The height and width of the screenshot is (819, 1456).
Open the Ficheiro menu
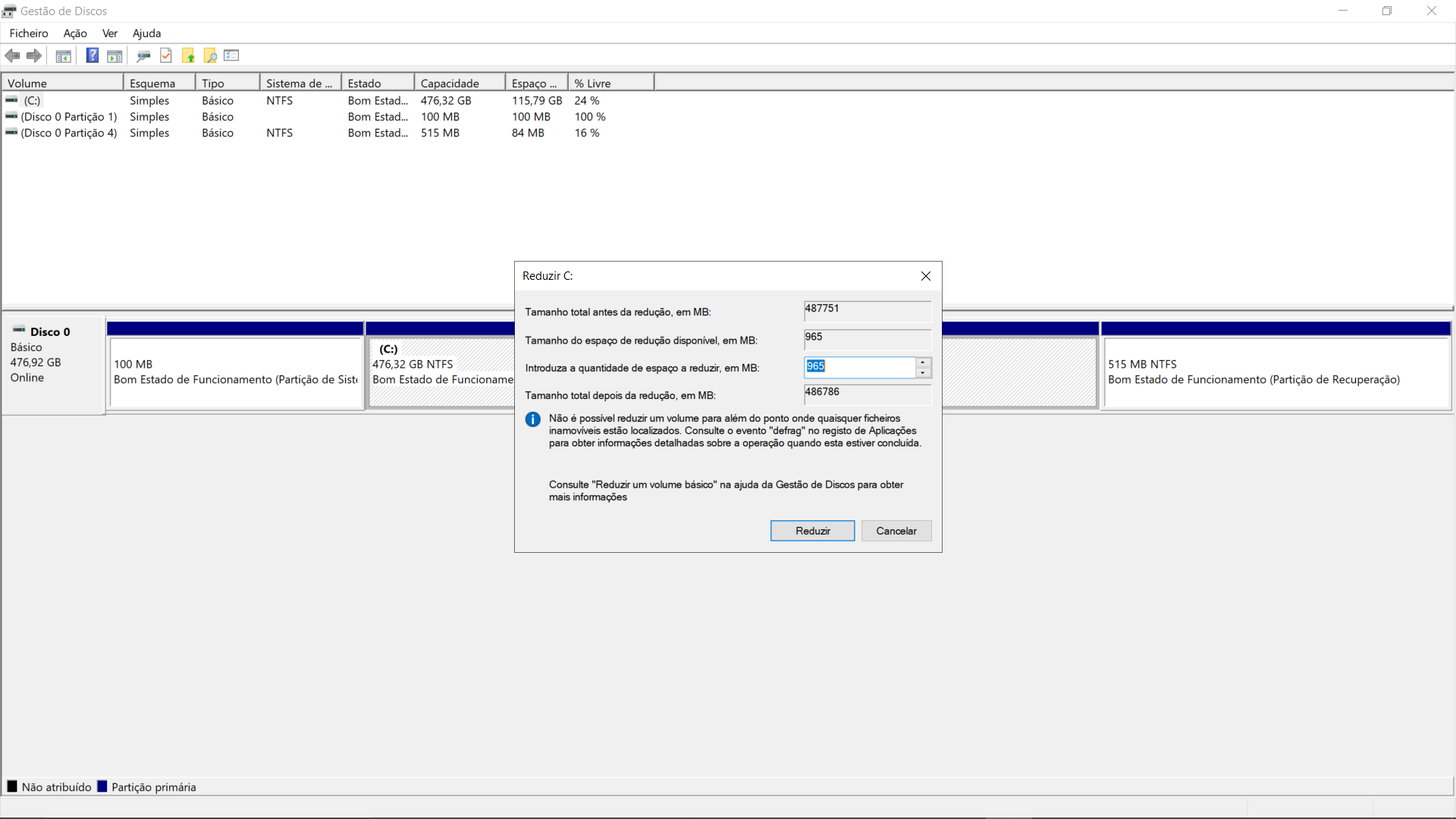click(x=29, y=33)
